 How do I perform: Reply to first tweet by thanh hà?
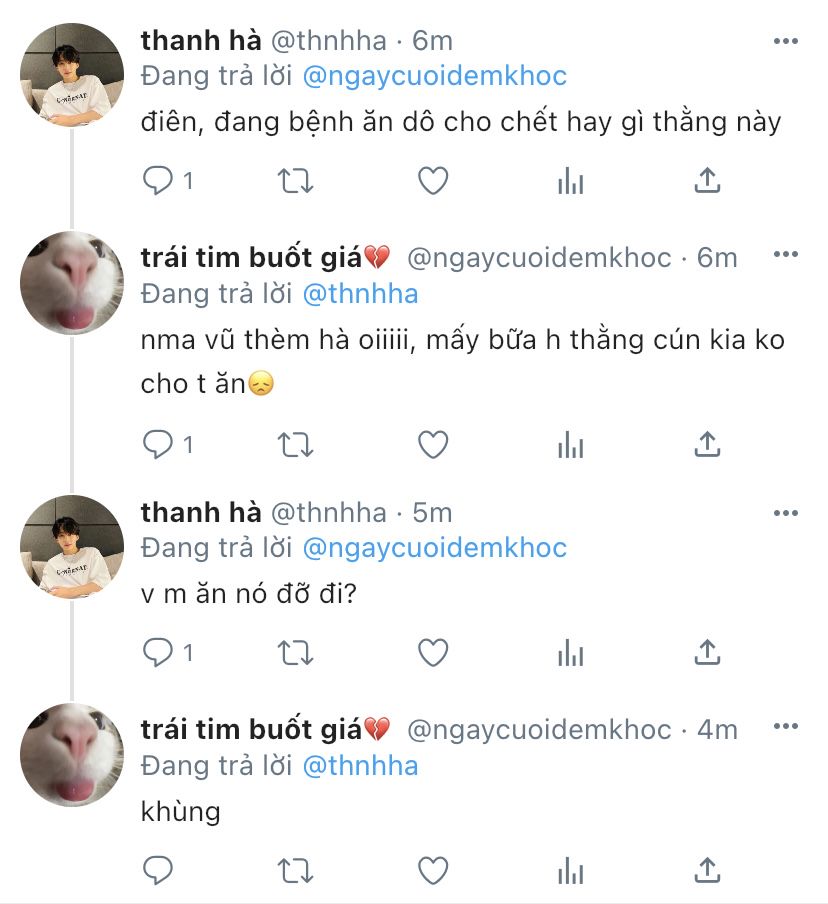pos(158,181)
